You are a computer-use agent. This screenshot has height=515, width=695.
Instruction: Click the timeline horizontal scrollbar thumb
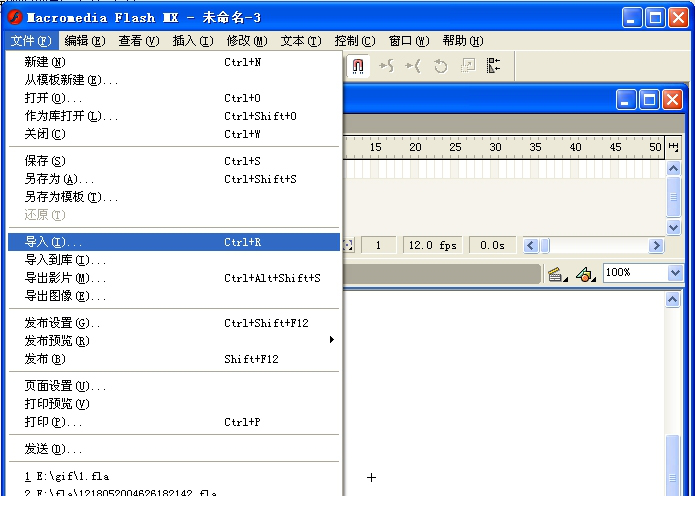tap(545, 245)
